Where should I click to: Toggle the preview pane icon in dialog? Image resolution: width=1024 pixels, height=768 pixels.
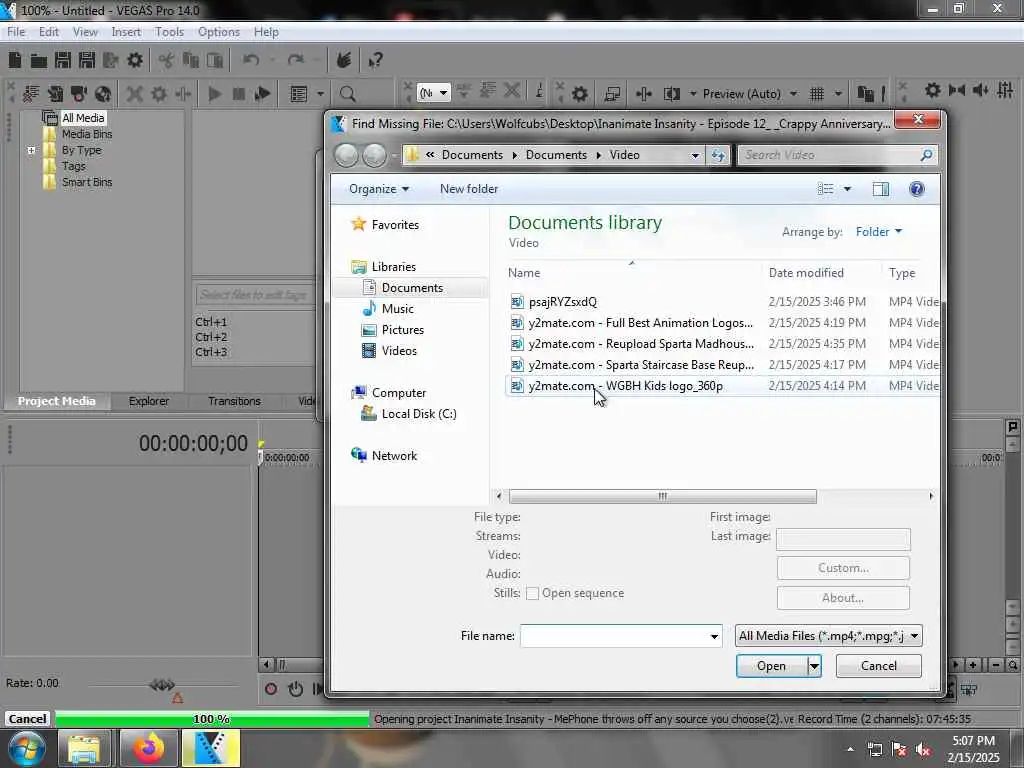tap(880, 189)
